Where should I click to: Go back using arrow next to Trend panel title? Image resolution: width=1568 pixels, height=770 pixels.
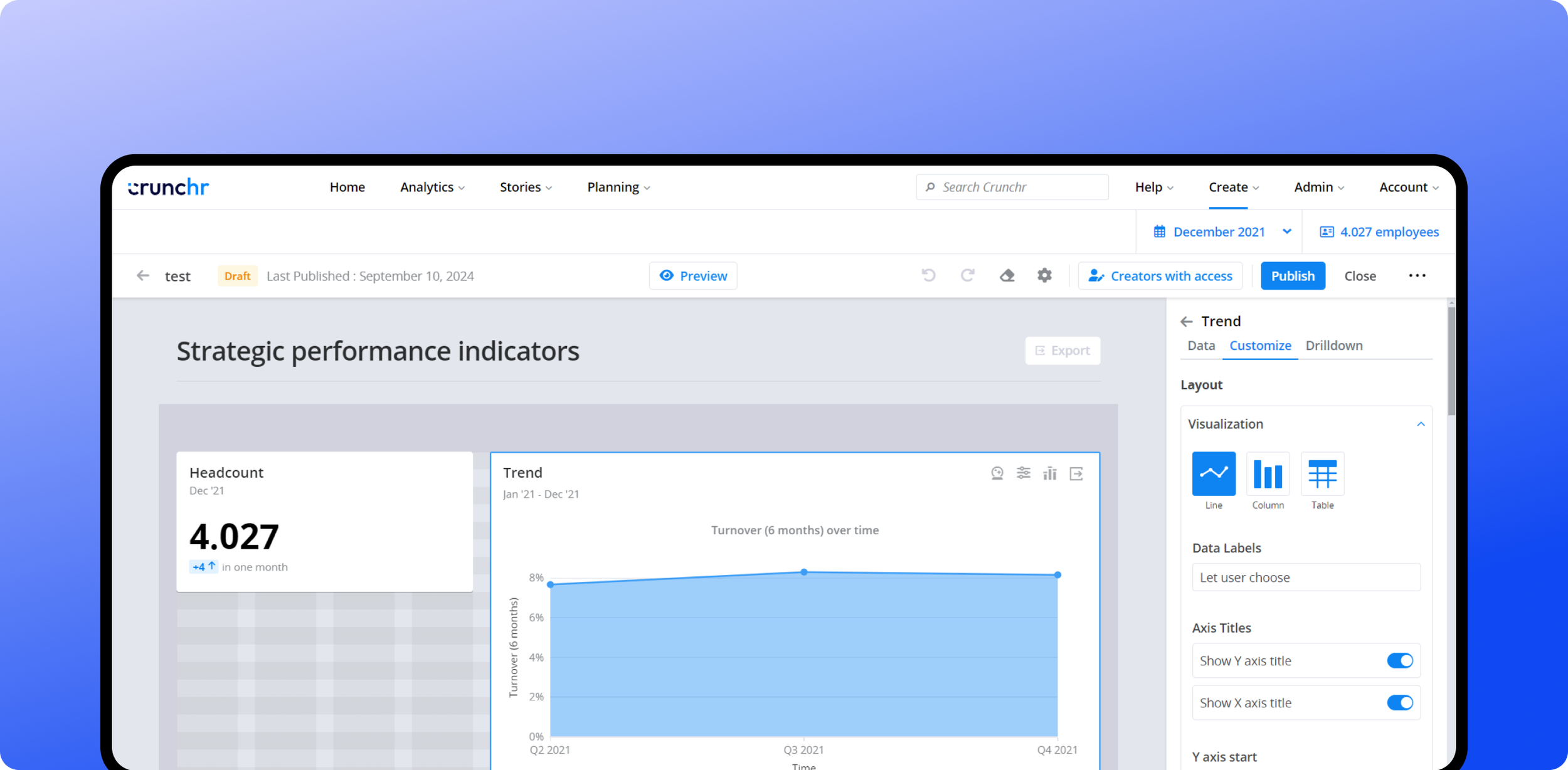(1186, 322)
